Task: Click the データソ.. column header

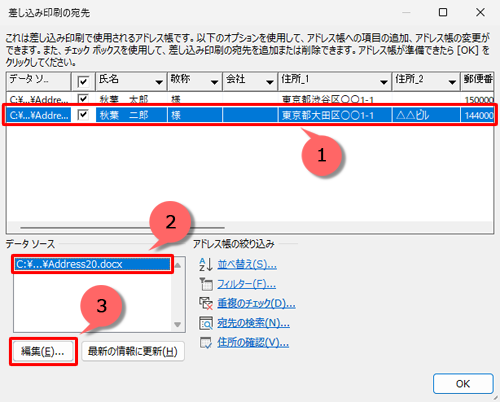Action: (38, 81)
